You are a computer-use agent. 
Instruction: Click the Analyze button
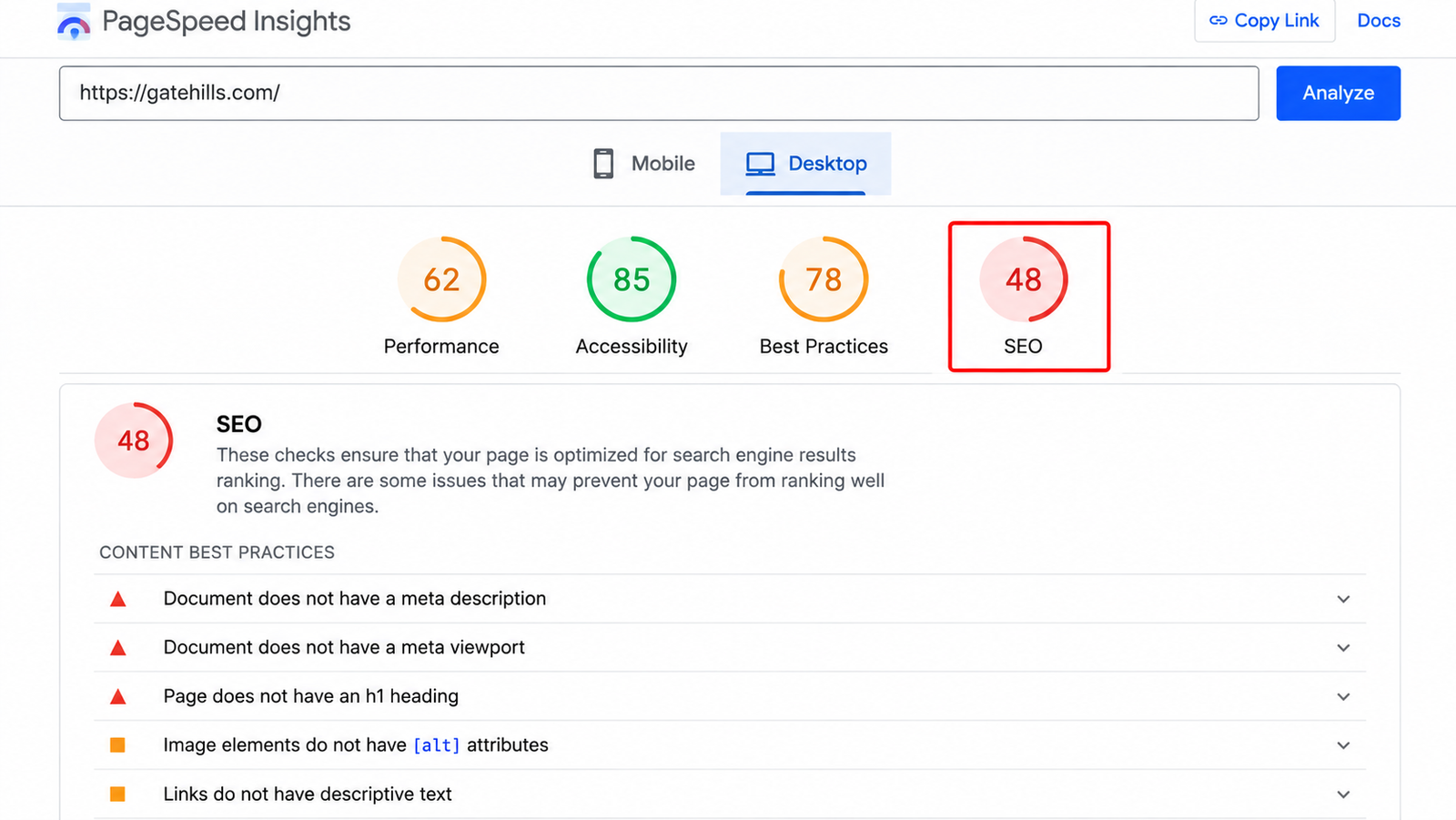click(1338, 93)
